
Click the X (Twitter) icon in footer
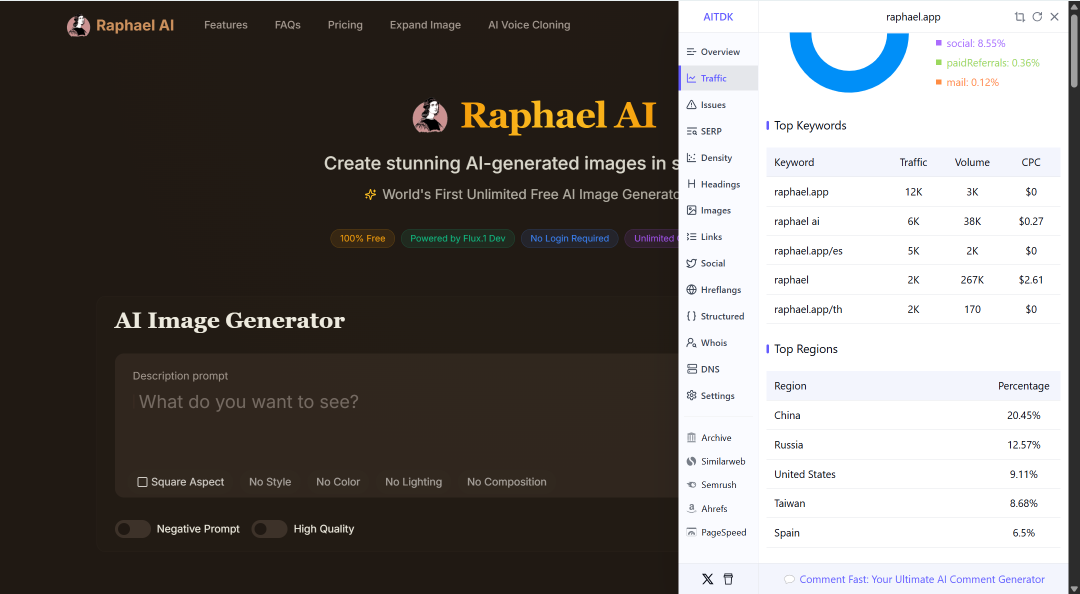707,579
